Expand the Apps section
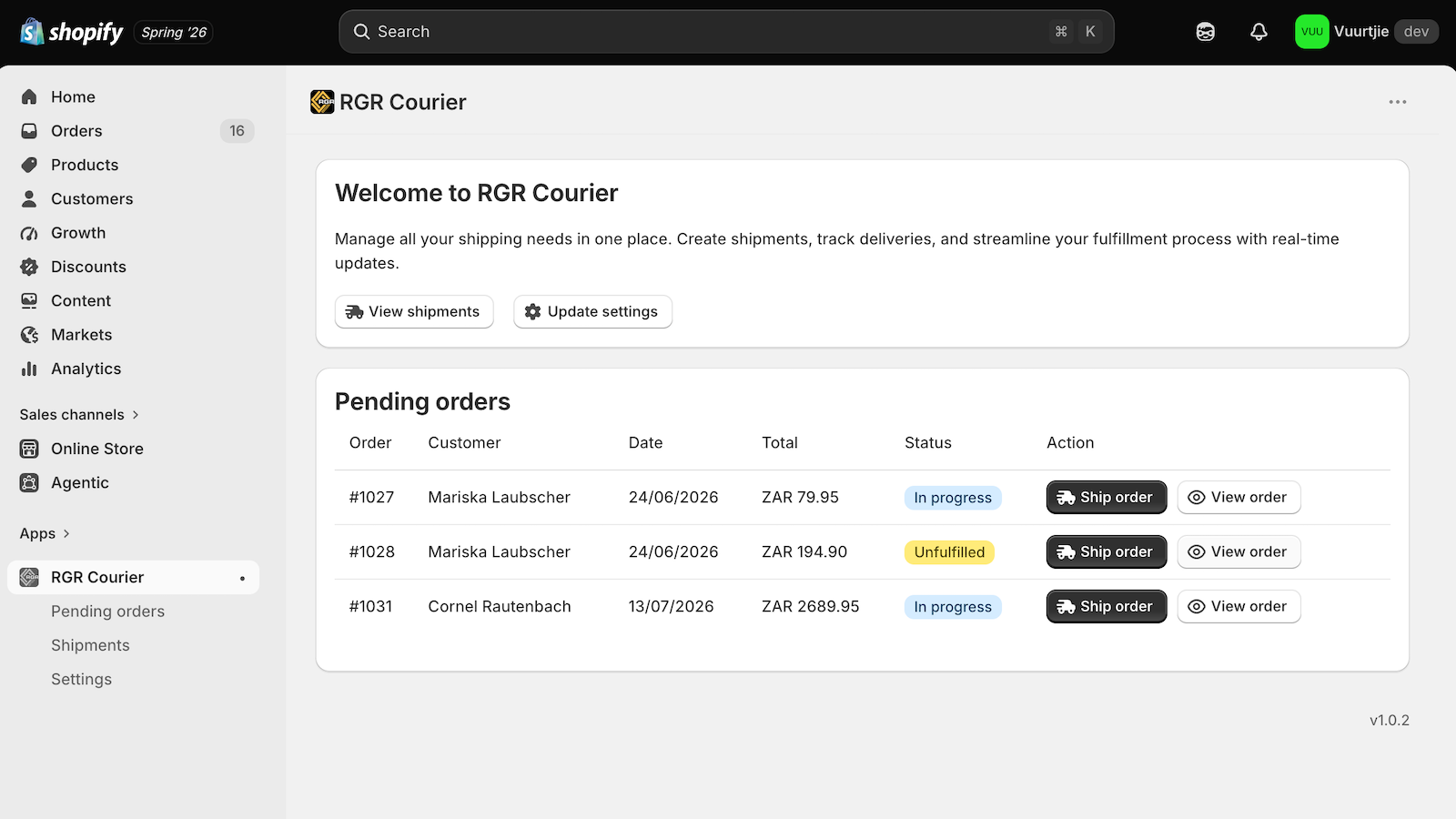The image size is (1456, 819). pyautogui.click(x=45, y=533)
